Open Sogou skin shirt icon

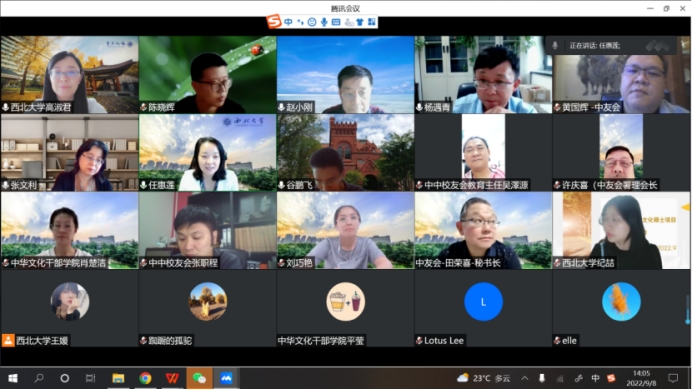[360, 22]
